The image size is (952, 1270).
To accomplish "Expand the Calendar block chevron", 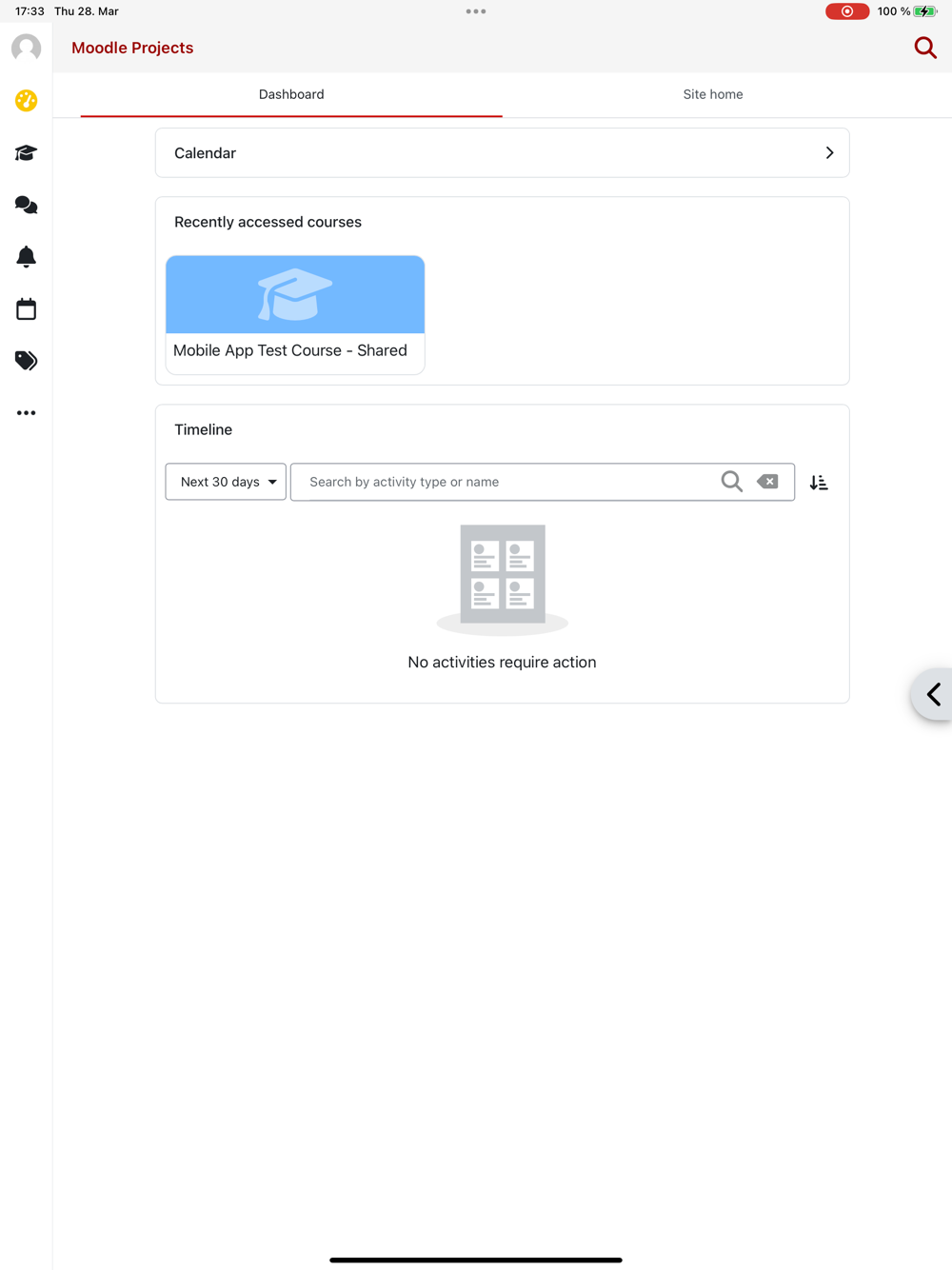I will (829, 153).
